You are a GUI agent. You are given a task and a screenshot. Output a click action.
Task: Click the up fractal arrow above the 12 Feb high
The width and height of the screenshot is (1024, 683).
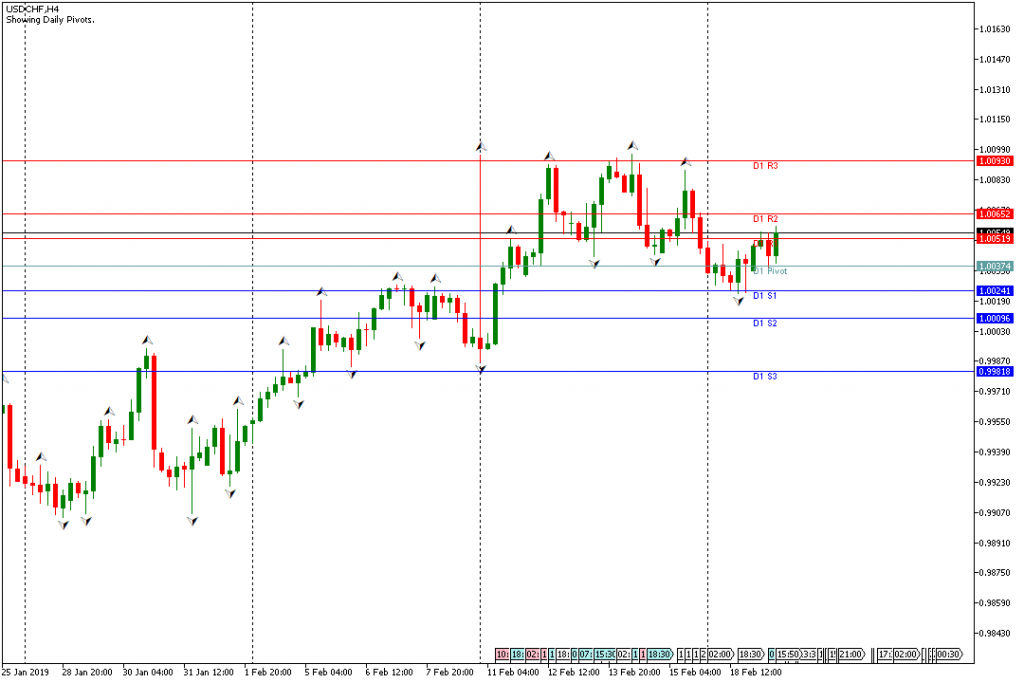pyautogui.click(x=549, y=155)
